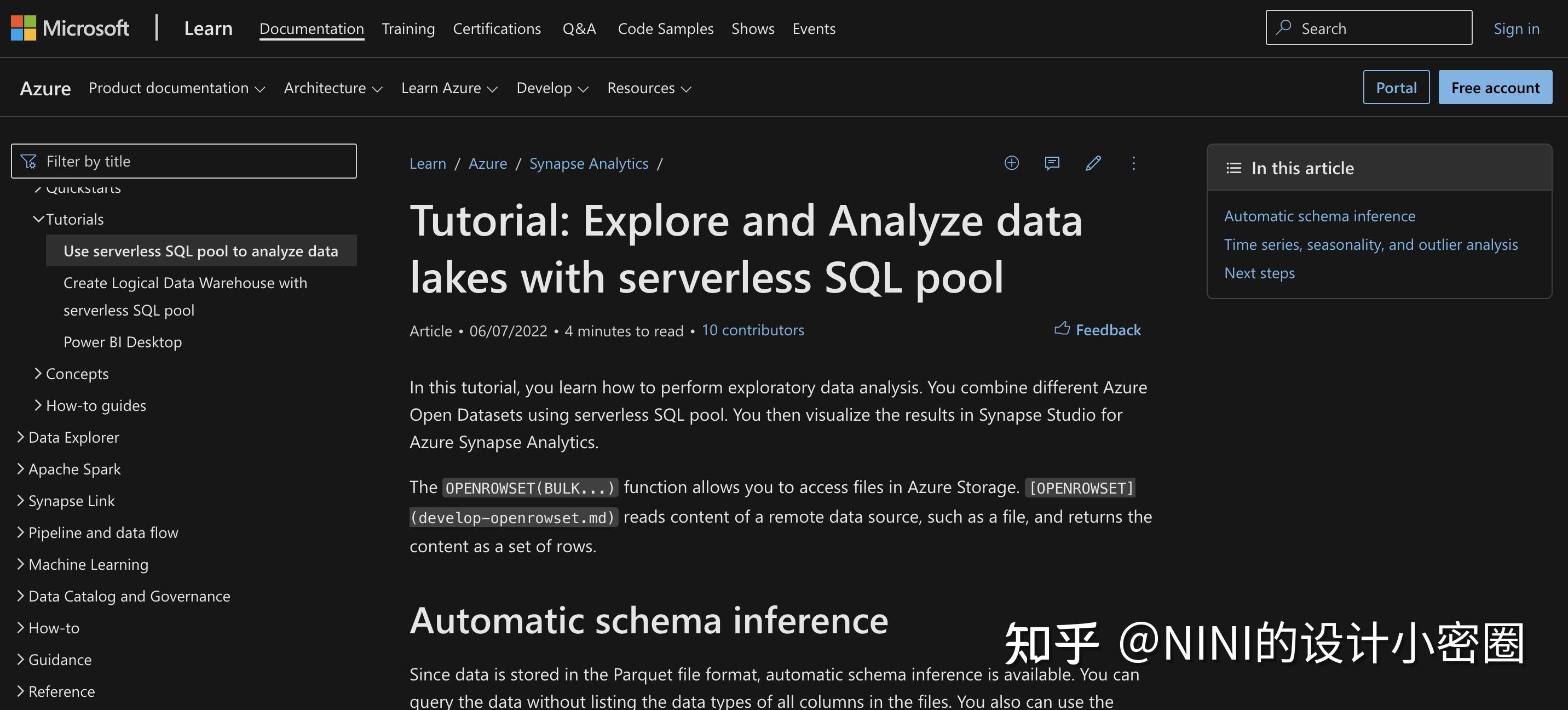1568x710 pixels.
Task: Jump to Automatic schema inference section
Action: click(1319, 216)
